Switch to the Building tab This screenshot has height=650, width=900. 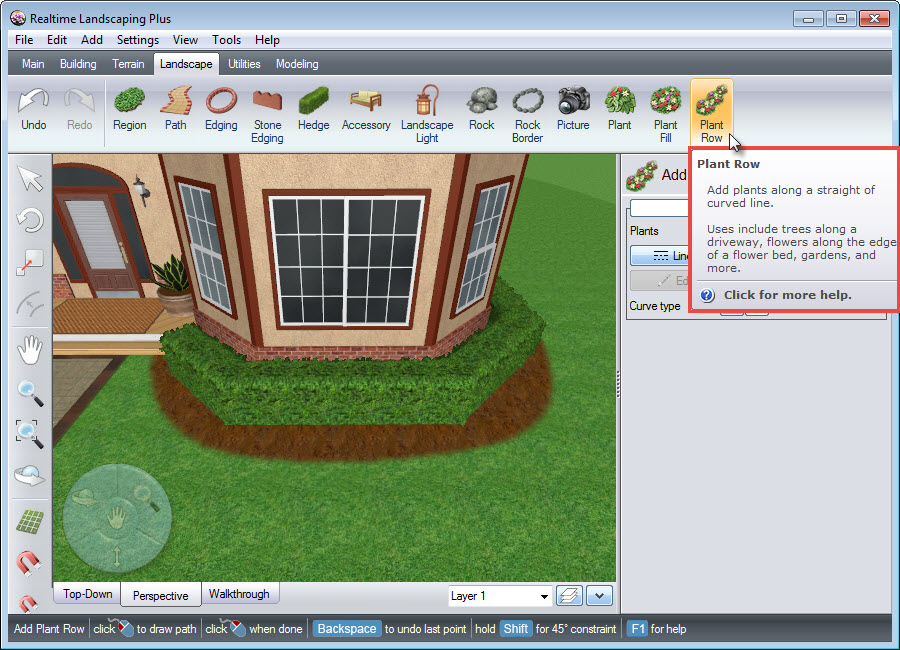[78, 64]
